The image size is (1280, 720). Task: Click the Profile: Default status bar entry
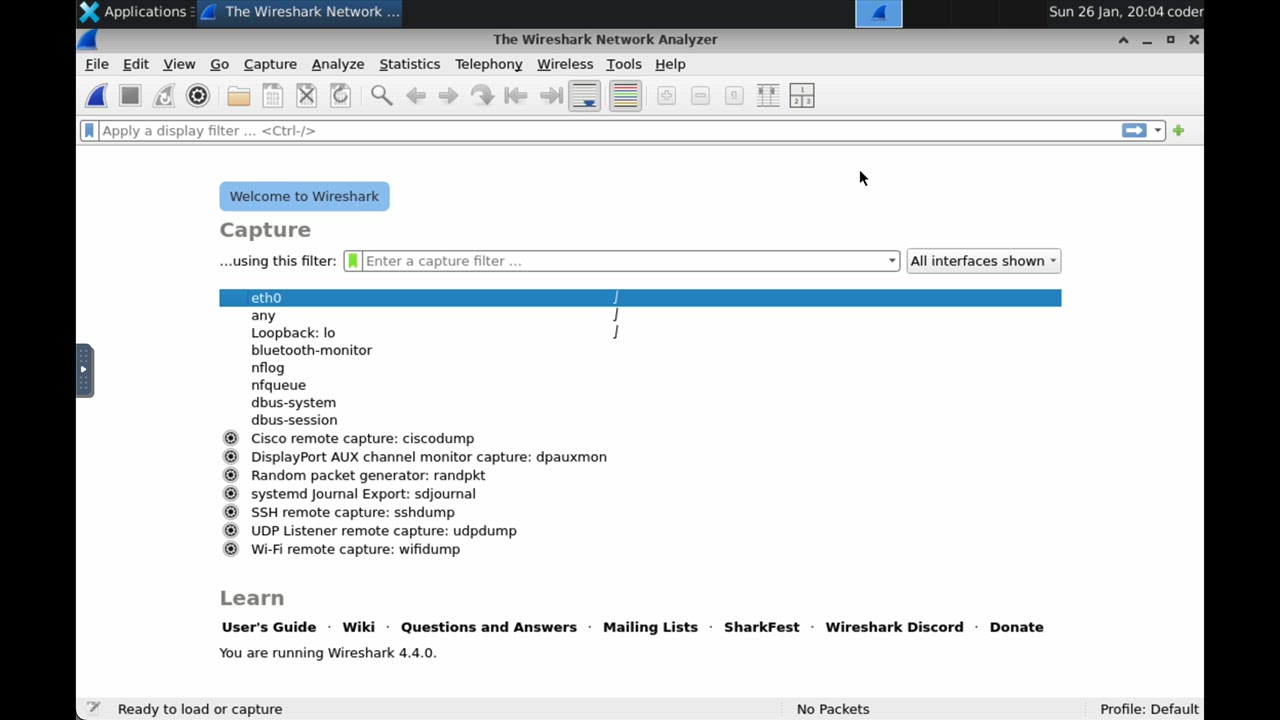tap(1149, 709)
